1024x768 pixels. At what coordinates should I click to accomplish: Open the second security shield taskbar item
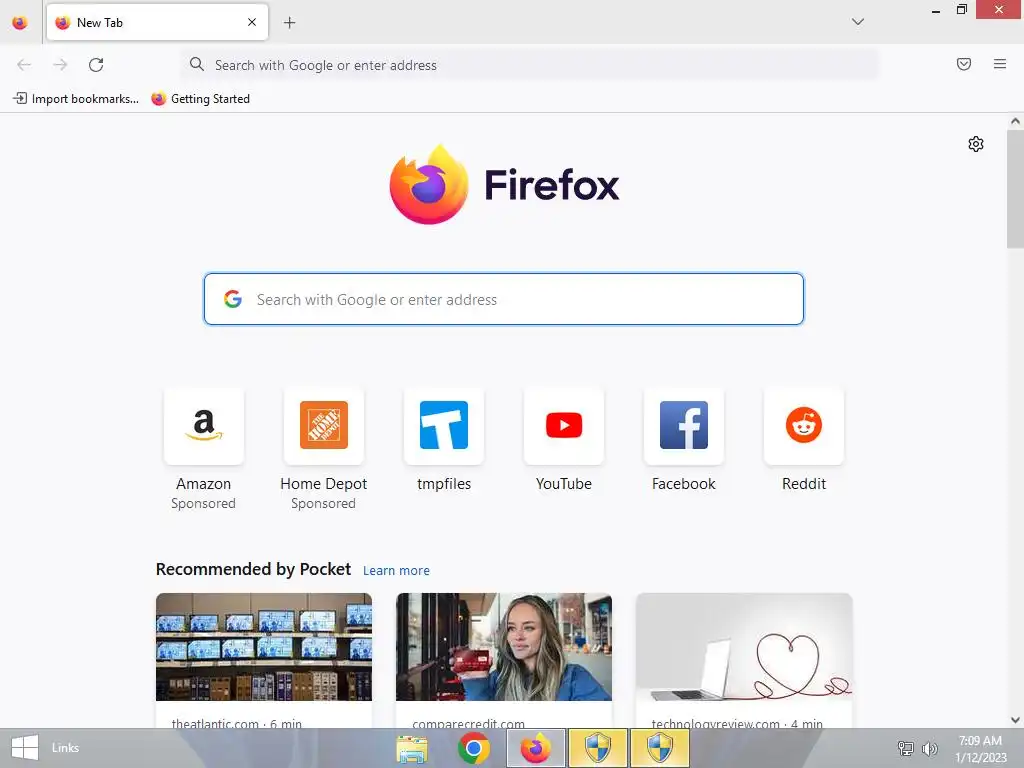point(660,748)
